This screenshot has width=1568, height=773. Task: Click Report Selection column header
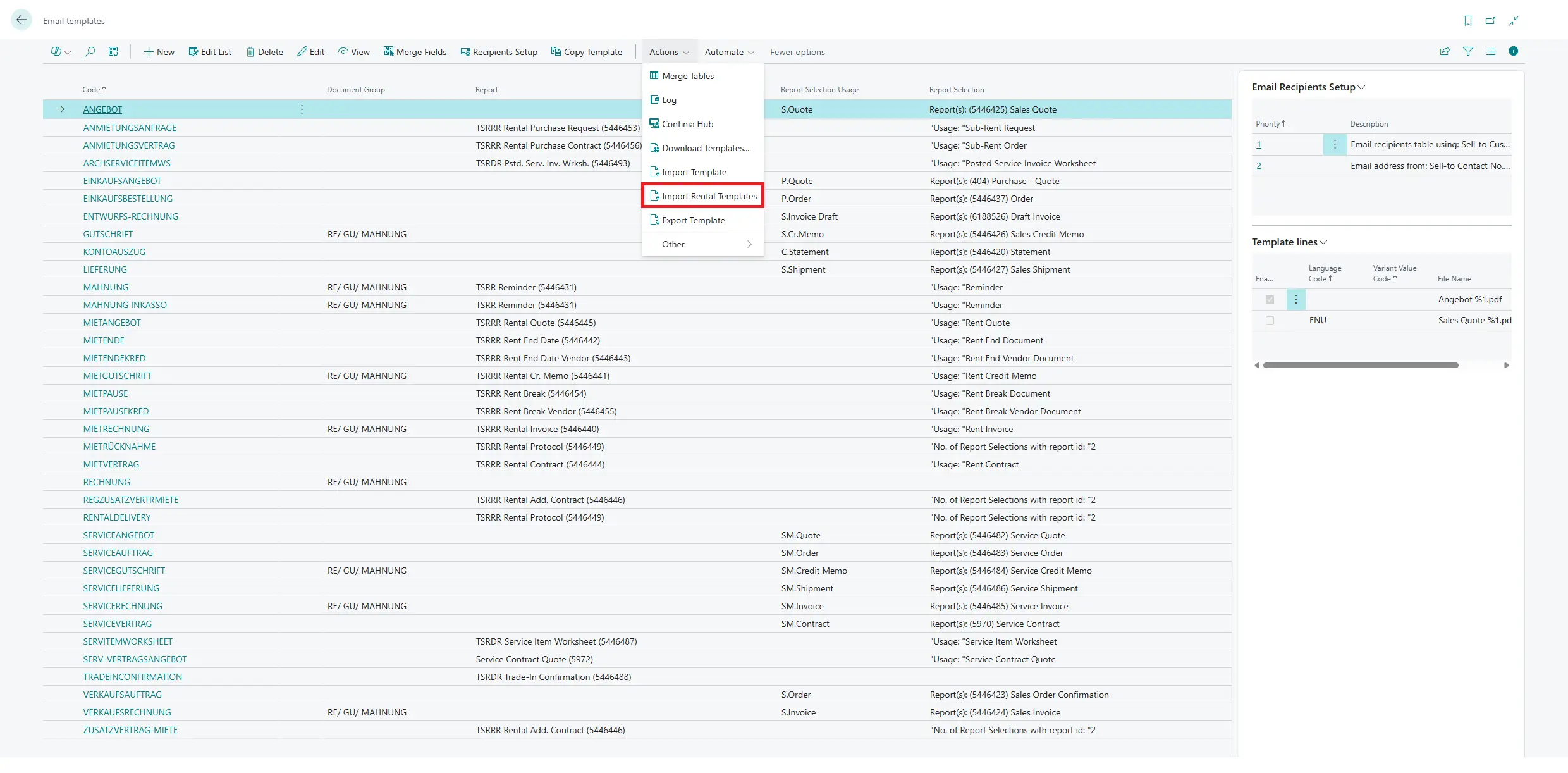tap(957, 90)
